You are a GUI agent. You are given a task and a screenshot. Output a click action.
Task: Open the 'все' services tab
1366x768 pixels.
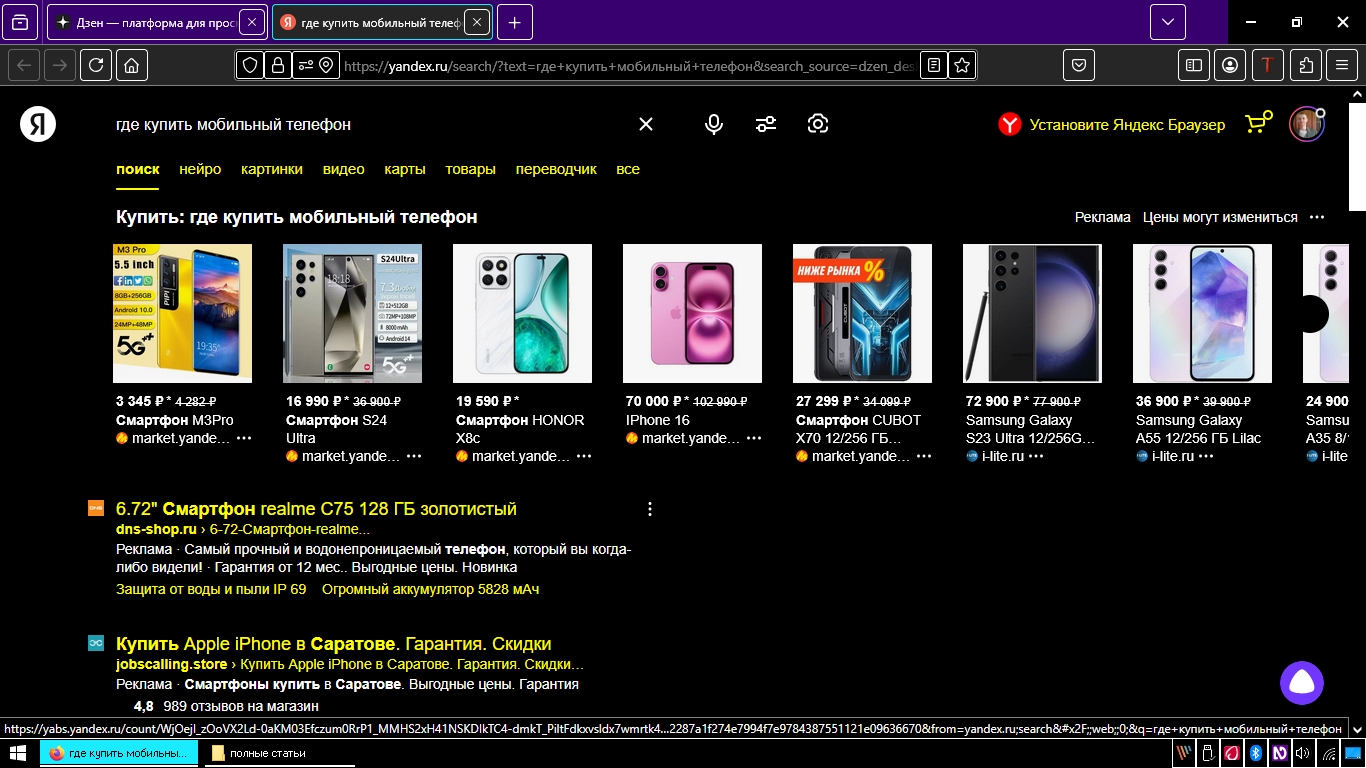click(628, 169)
